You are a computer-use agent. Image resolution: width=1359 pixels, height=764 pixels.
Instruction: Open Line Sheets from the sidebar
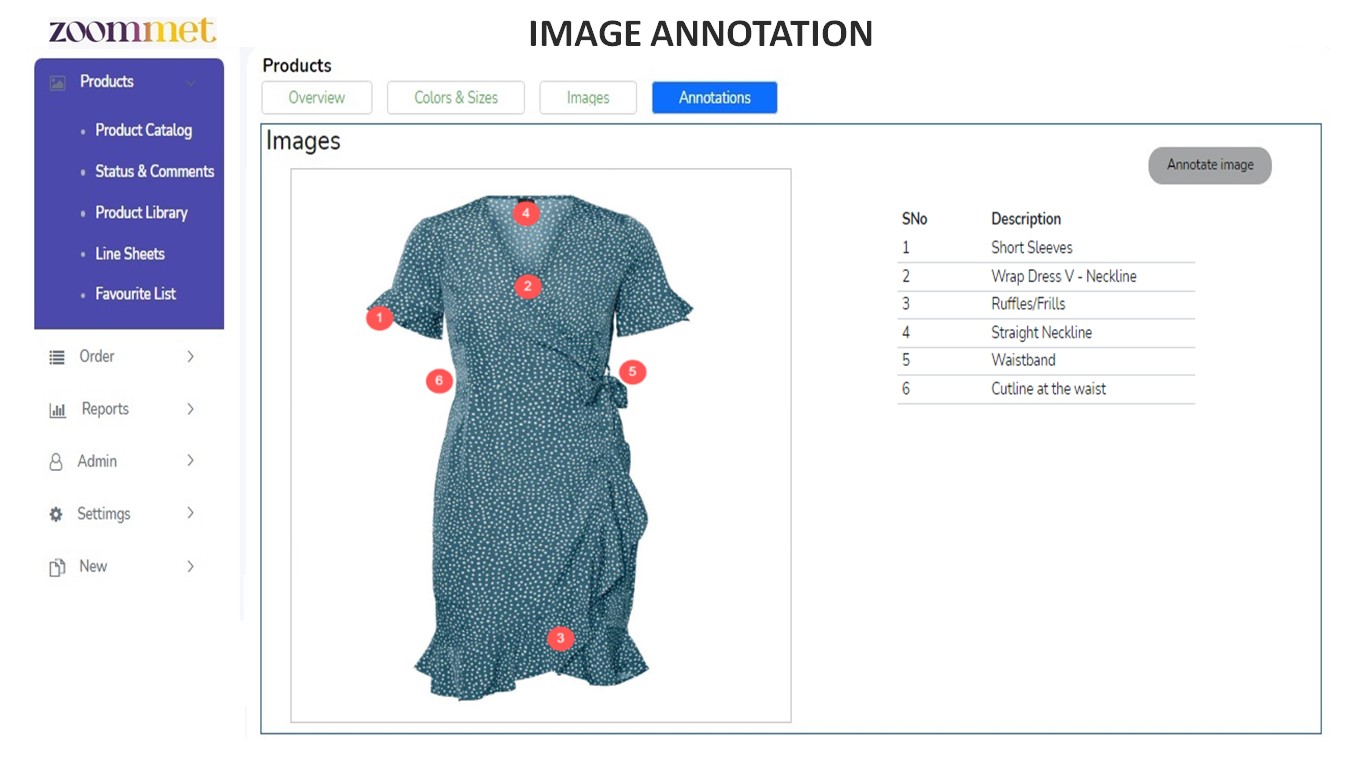pos(130,254)
